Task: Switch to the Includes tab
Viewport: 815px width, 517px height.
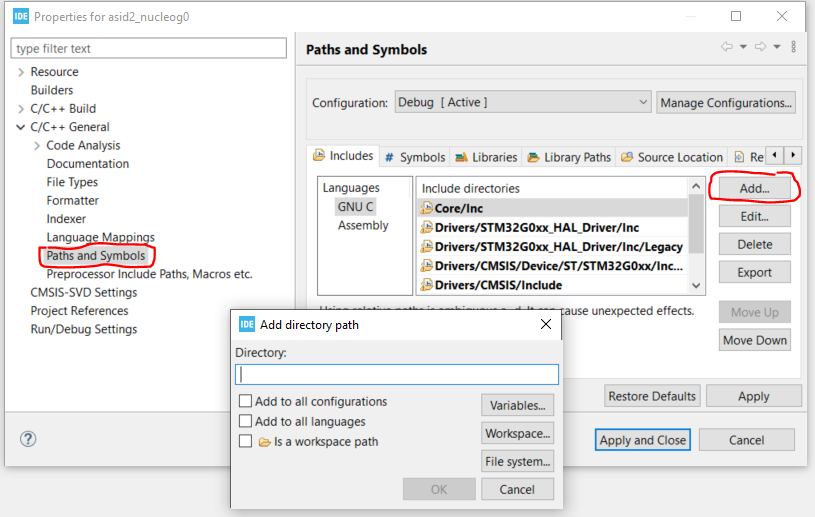Action: [x=344, y=155]
